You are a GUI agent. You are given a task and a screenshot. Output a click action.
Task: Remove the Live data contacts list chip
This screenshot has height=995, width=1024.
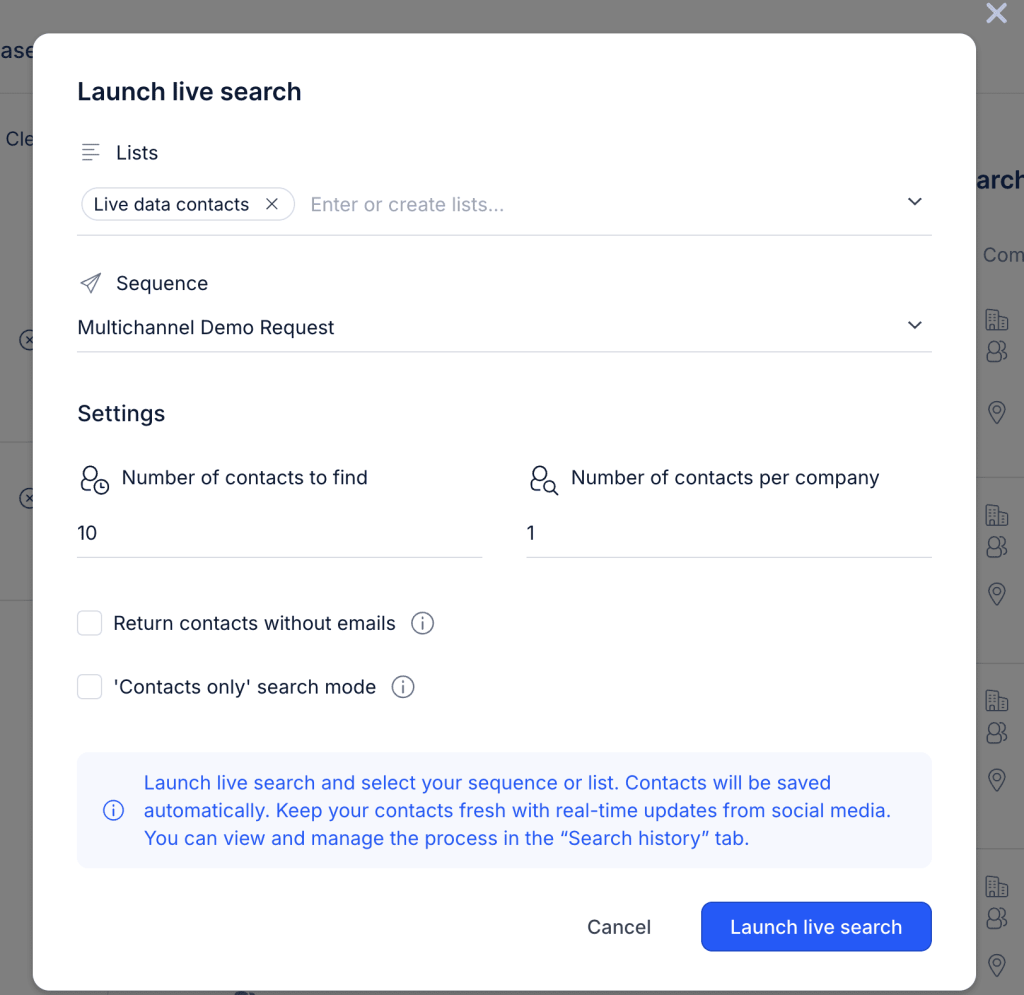tap(272, 204)
